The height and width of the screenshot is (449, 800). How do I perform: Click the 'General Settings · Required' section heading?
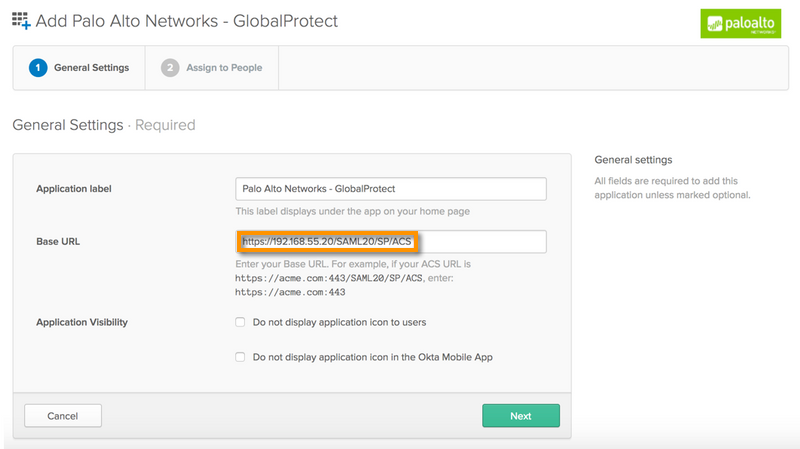coord(103,126)
